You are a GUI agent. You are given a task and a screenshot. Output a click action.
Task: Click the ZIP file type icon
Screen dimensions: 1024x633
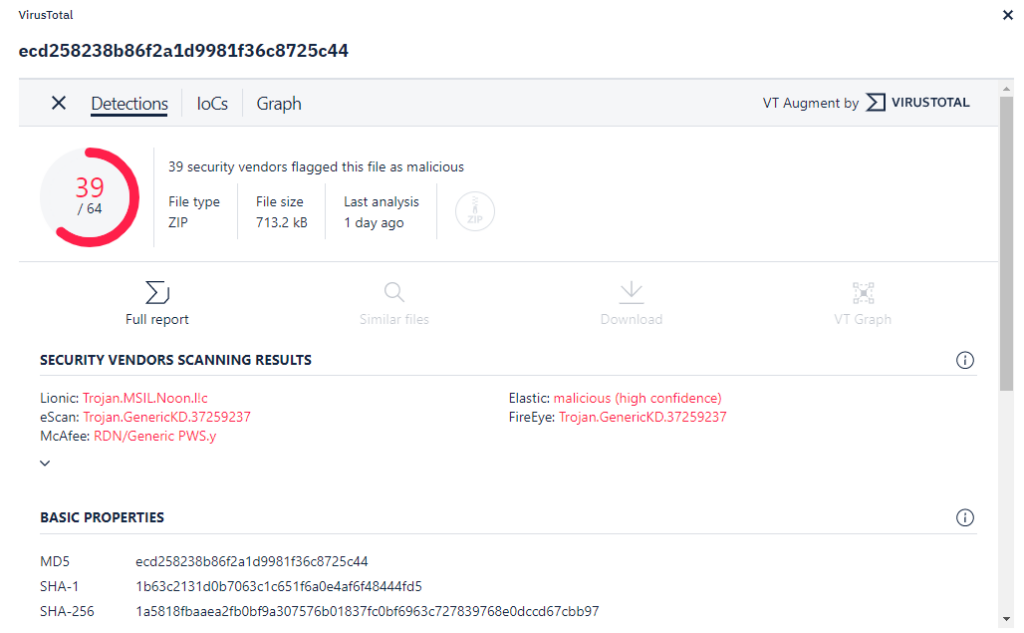(475, 211)
